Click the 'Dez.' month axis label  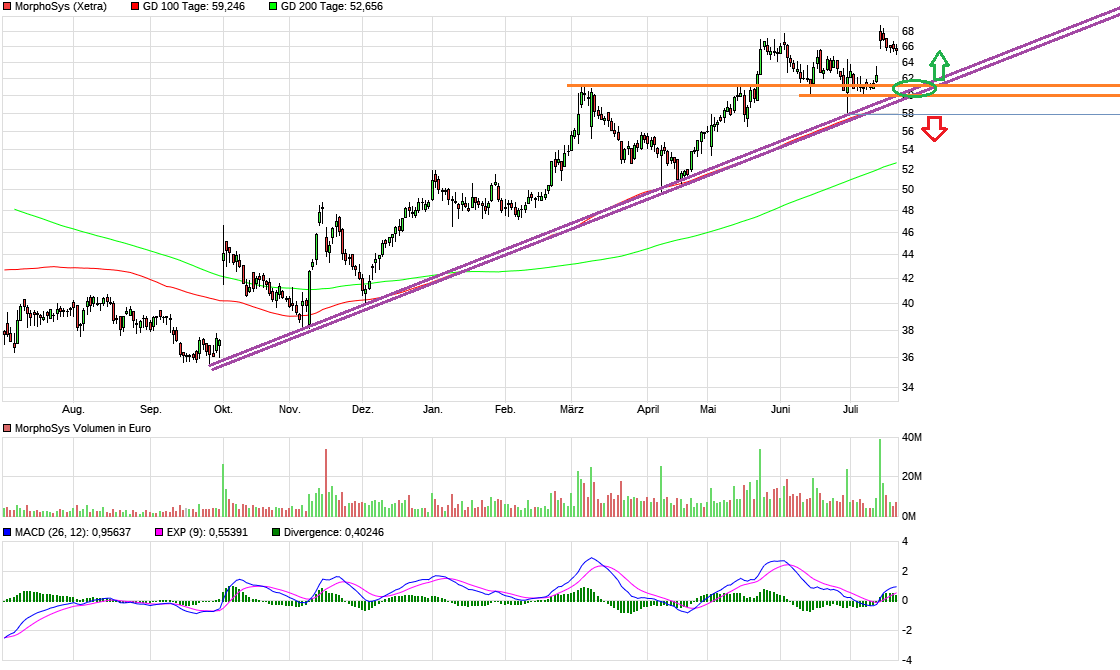[x=363, y=409]
